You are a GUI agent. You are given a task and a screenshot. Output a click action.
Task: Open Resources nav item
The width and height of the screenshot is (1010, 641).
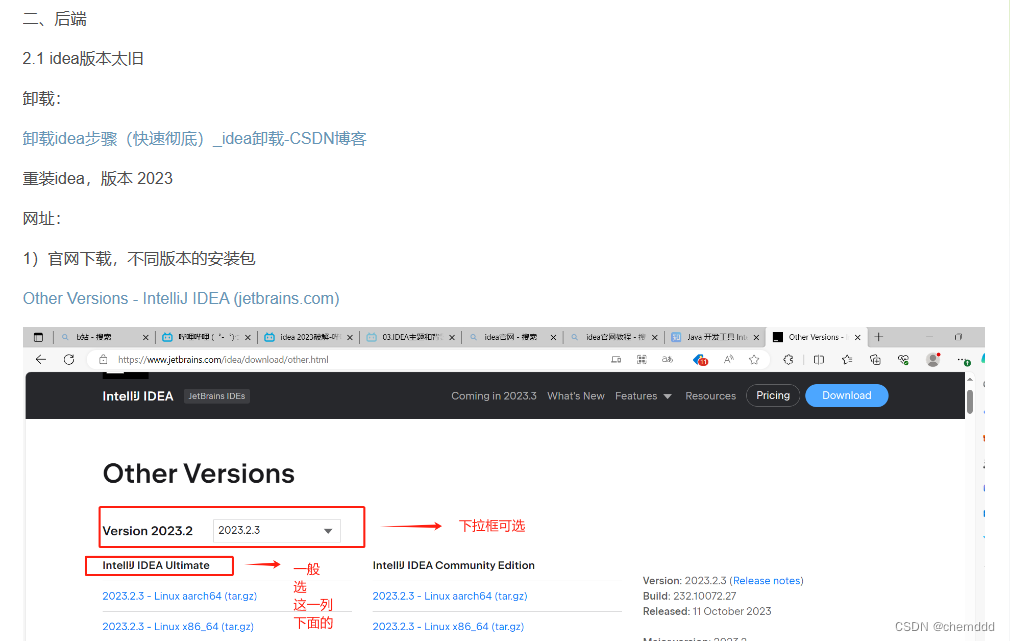[x=710, y=396]
